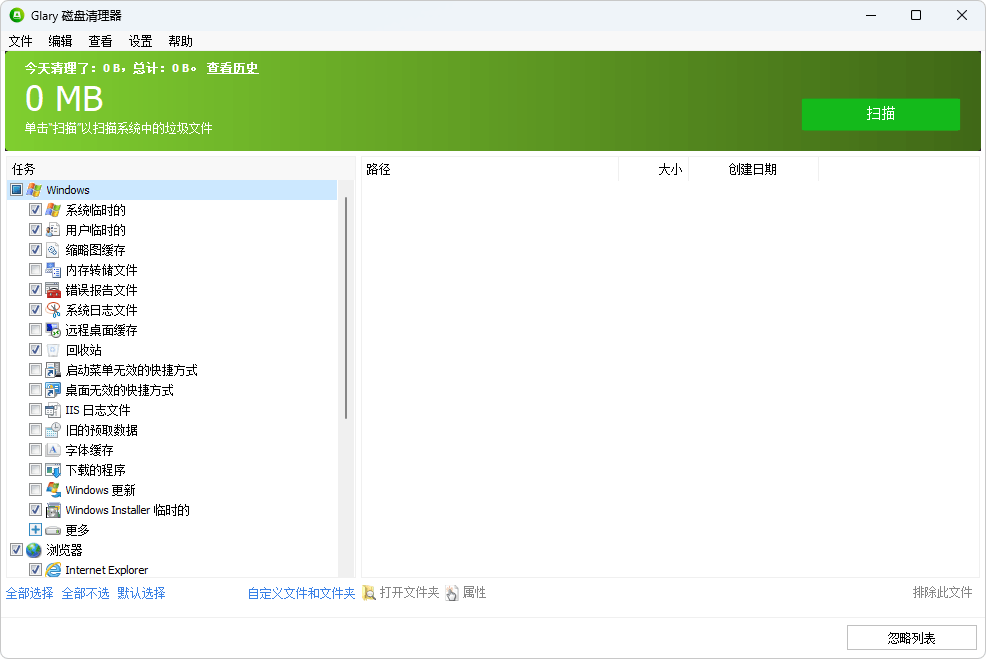Uncheck the system temporary (系统临时的) checkbox
Image resolution: width=986 pixels, height=659 pixels.
[36, 210]
